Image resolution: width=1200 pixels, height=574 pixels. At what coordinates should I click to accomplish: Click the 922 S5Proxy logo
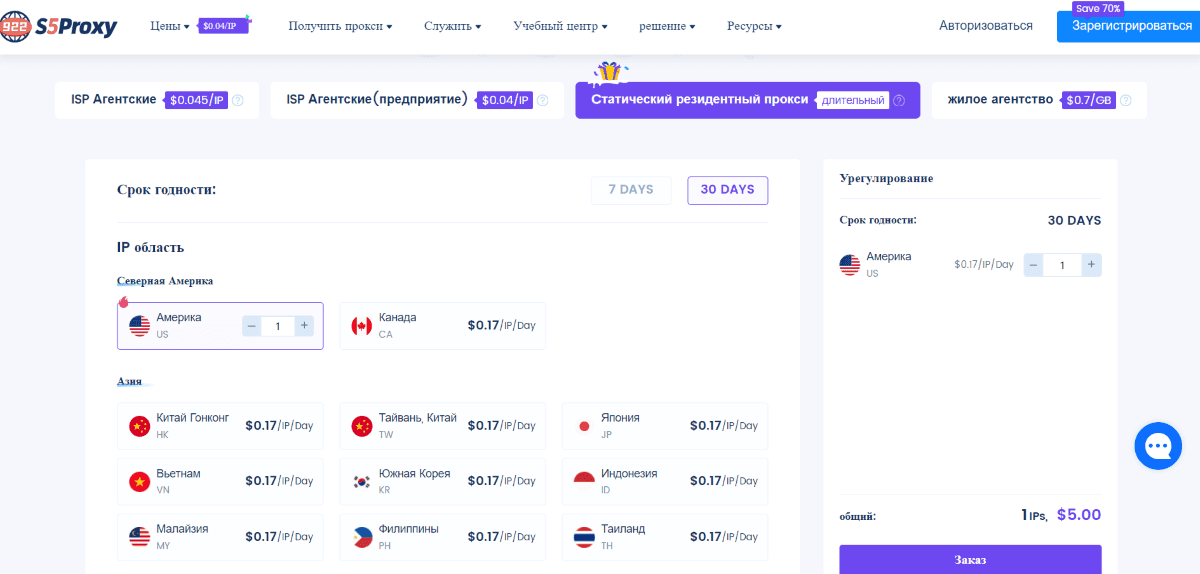[x=59, y=26]
